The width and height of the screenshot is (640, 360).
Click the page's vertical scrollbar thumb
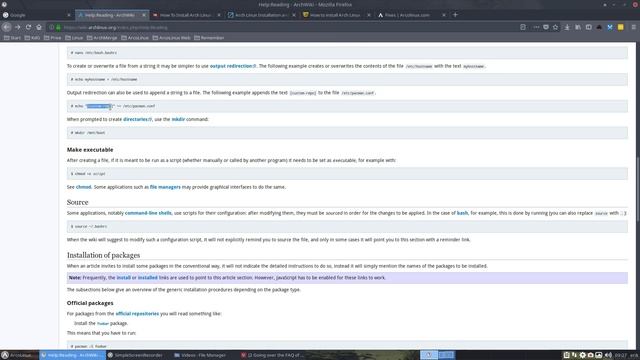638,189
